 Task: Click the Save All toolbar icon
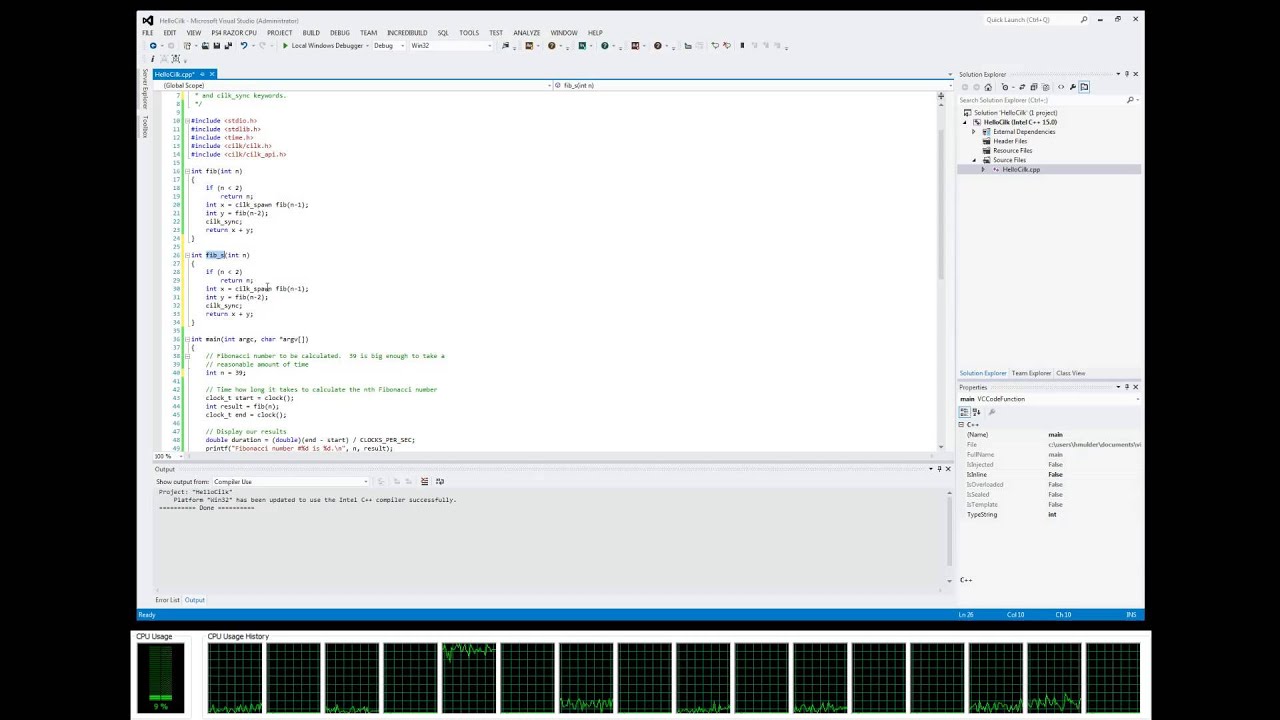228,46
